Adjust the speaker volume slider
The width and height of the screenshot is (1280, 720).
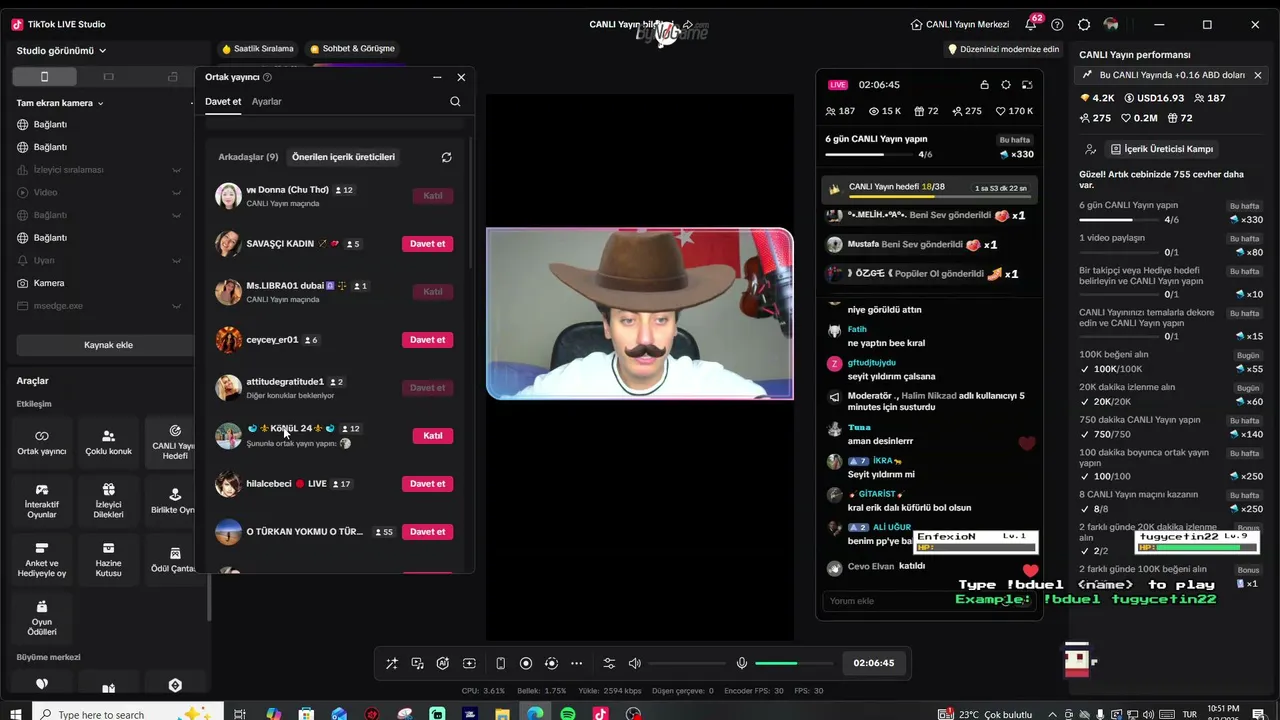(x=688, y=663)
